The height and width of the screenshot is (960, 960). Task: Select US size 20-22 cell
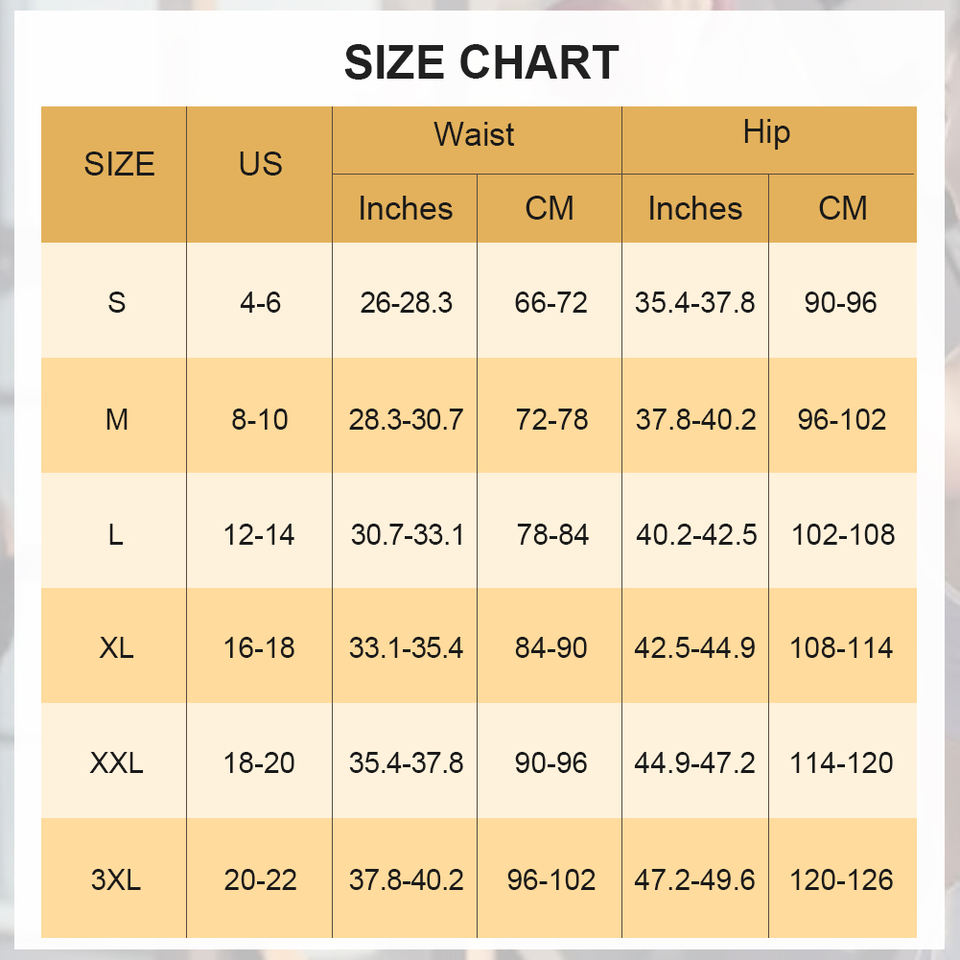pos(260,881)
